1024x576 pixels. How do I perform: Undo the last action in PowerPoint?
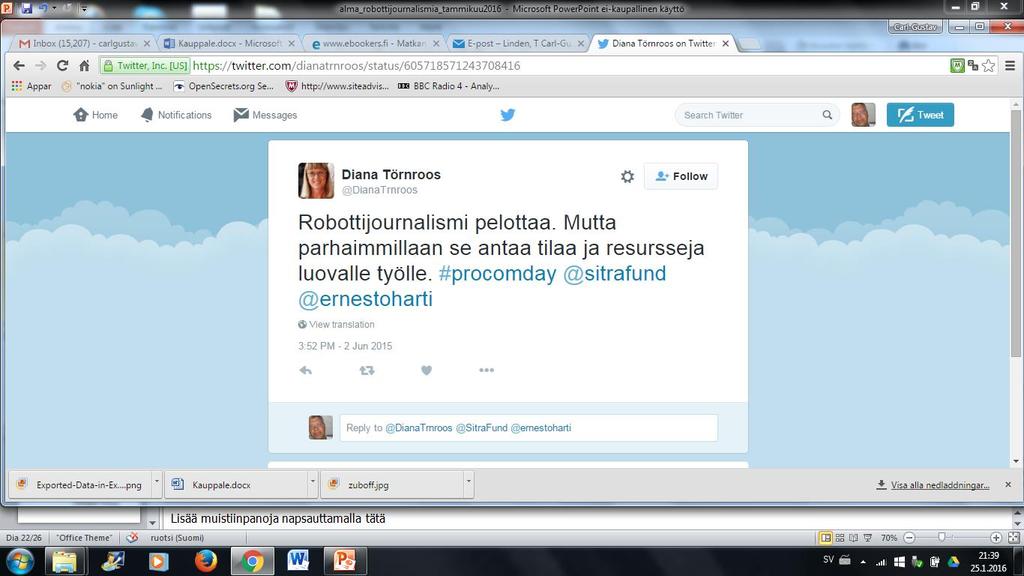tap(43, 8)
